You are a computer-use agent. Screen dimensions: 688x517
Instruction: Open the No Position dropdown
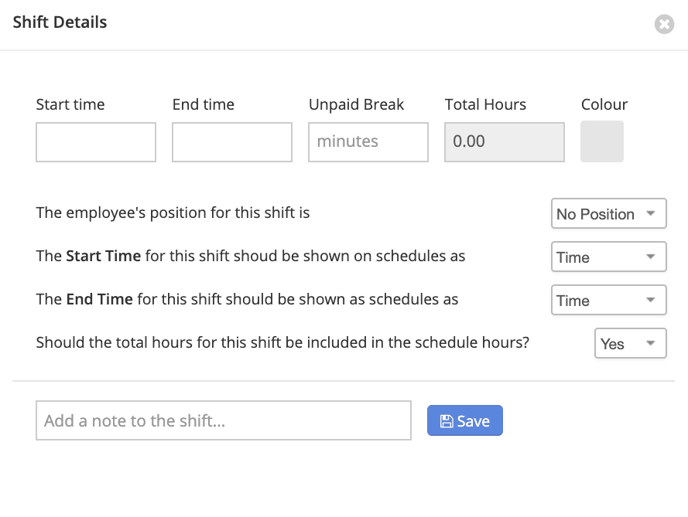tap(609, 213)
